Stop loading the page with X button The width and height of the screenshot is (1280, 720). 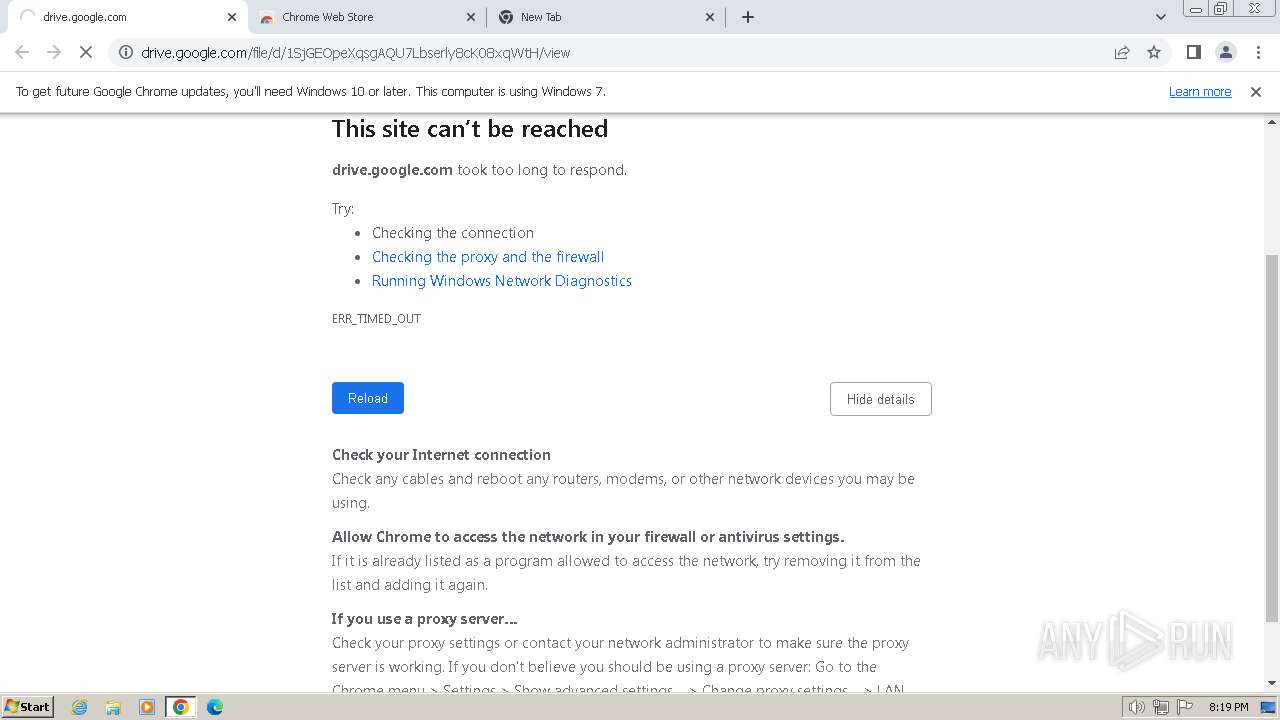[x=86, y=52]
